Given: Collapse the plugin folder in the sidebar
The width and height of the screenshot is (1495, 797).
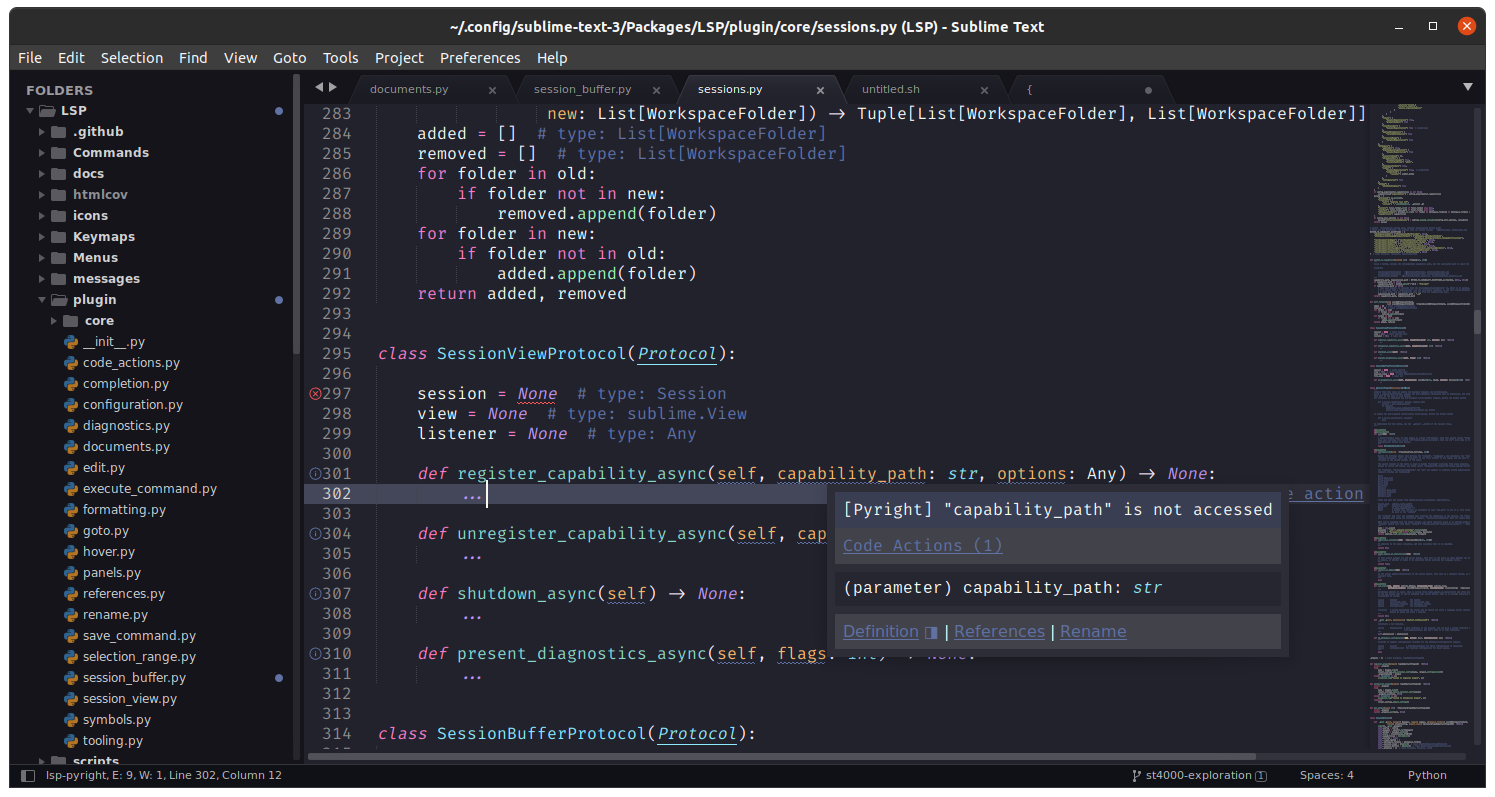Looking at the screenshot, I should (x=41, y=299).
